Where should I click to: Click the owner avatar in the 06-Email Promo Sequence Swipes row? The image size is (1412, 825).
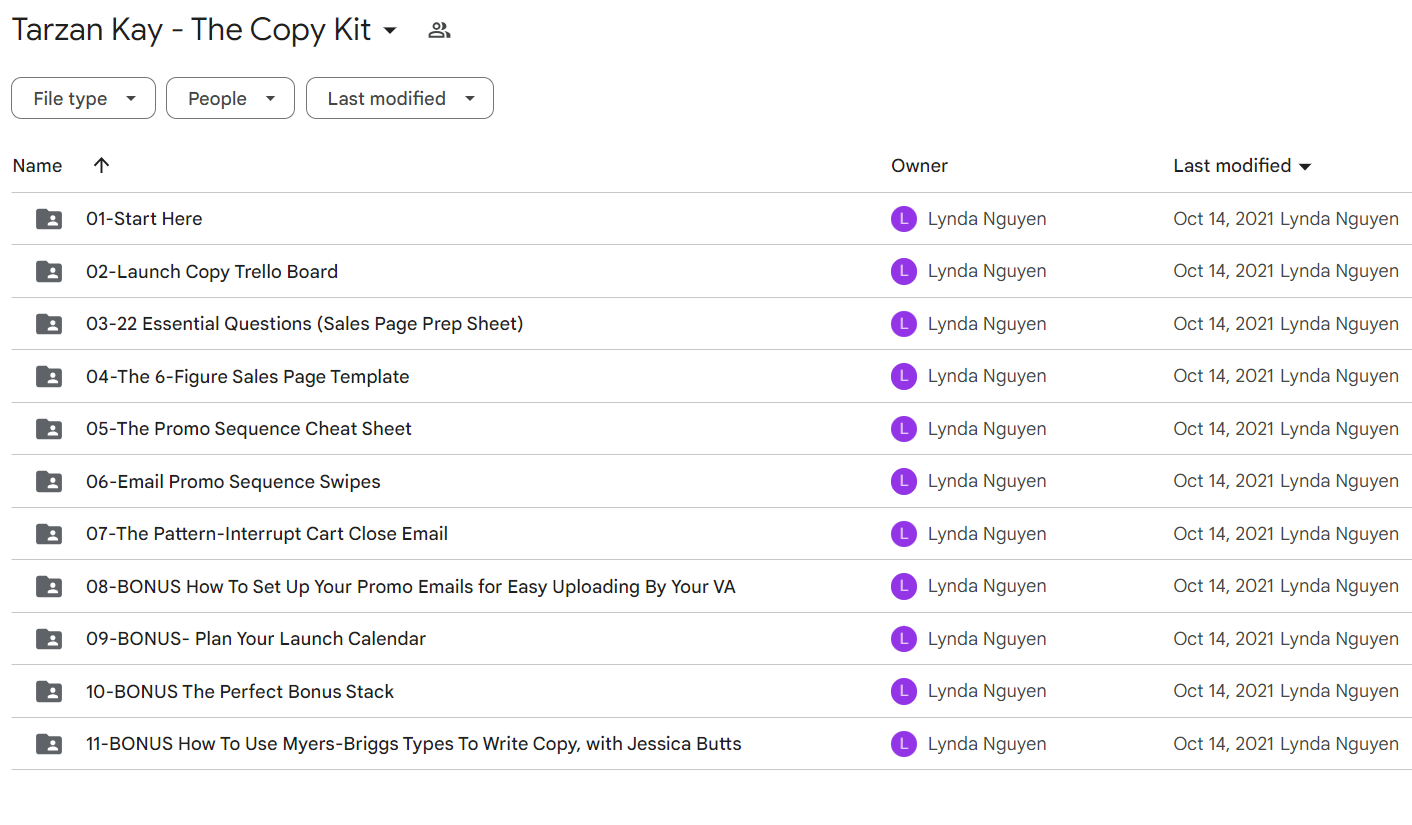point(904,481)
